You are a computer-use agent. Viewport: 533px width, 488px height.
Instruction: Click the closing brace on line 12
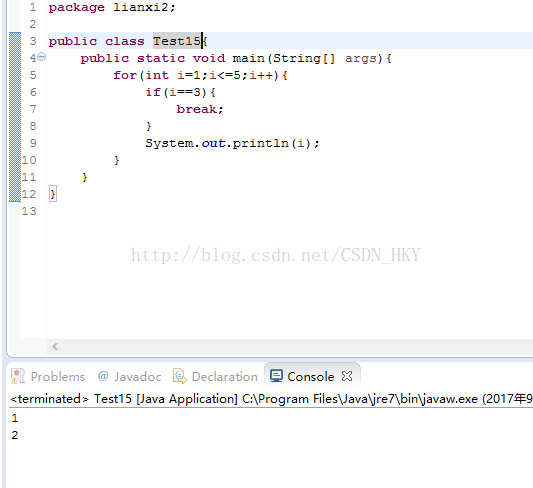point(53,194)
